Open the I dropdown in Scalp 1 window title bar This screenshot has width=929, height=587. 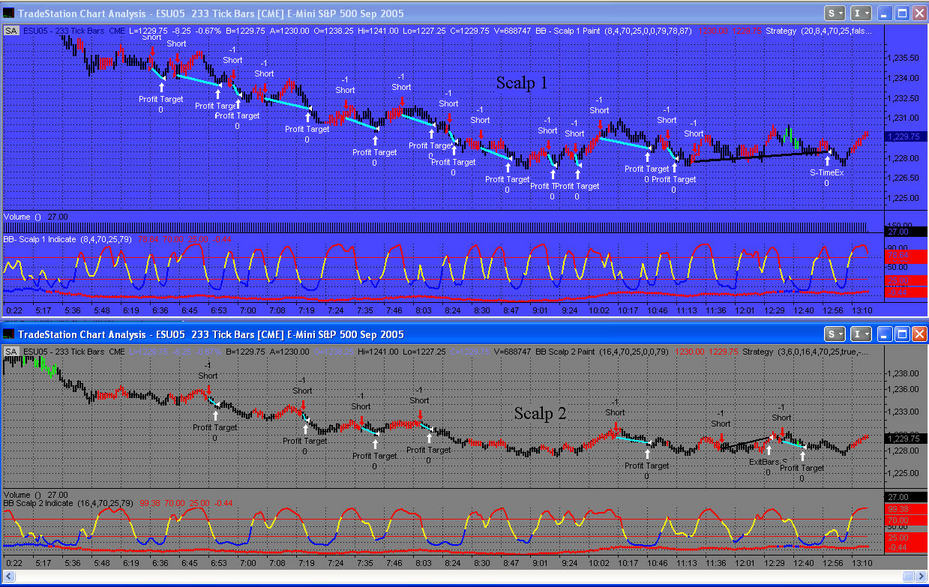pos(860,13)
